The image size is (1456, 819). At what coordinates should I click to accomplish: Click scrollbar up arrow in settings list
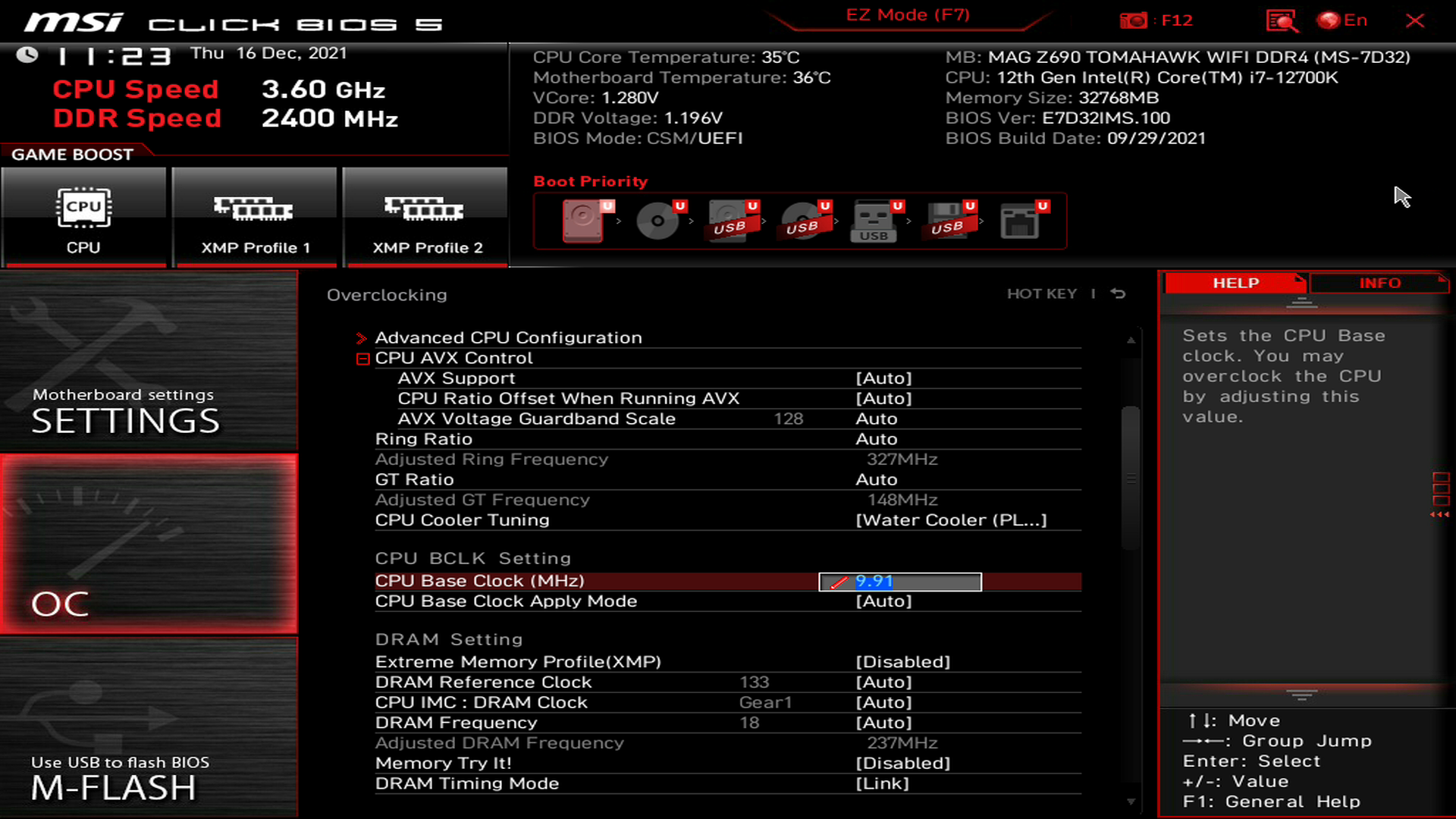click(x=1131, y=340)
